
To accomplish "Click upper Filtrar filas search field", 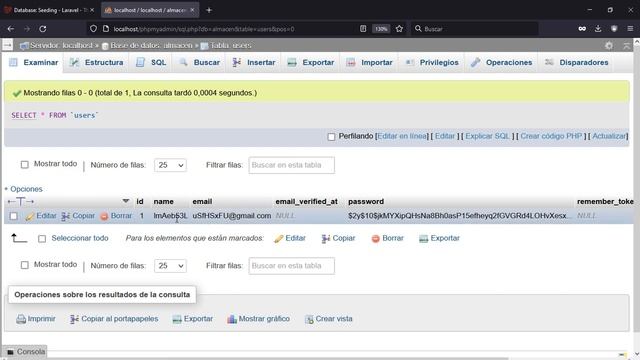I will pyautogui.click(x=291, y=165).
